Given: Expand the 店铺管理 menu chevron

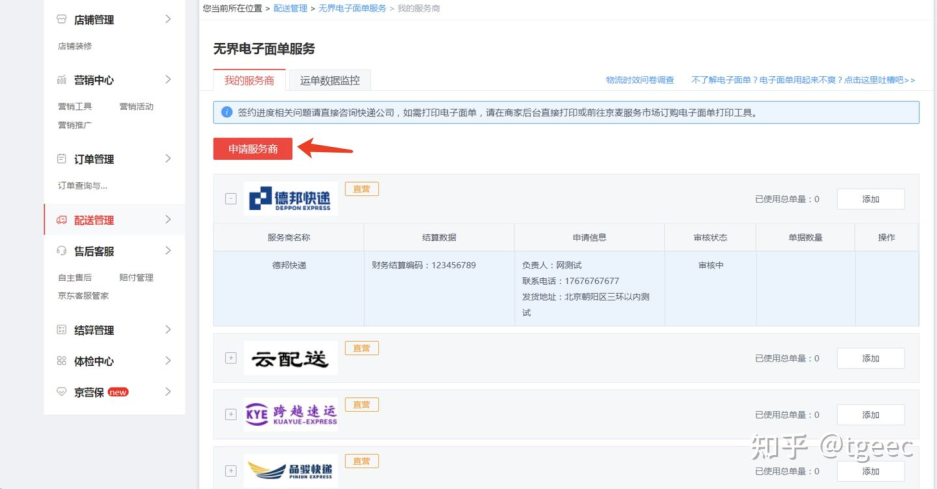Looking at the screenshot, I should coord(167,19).
